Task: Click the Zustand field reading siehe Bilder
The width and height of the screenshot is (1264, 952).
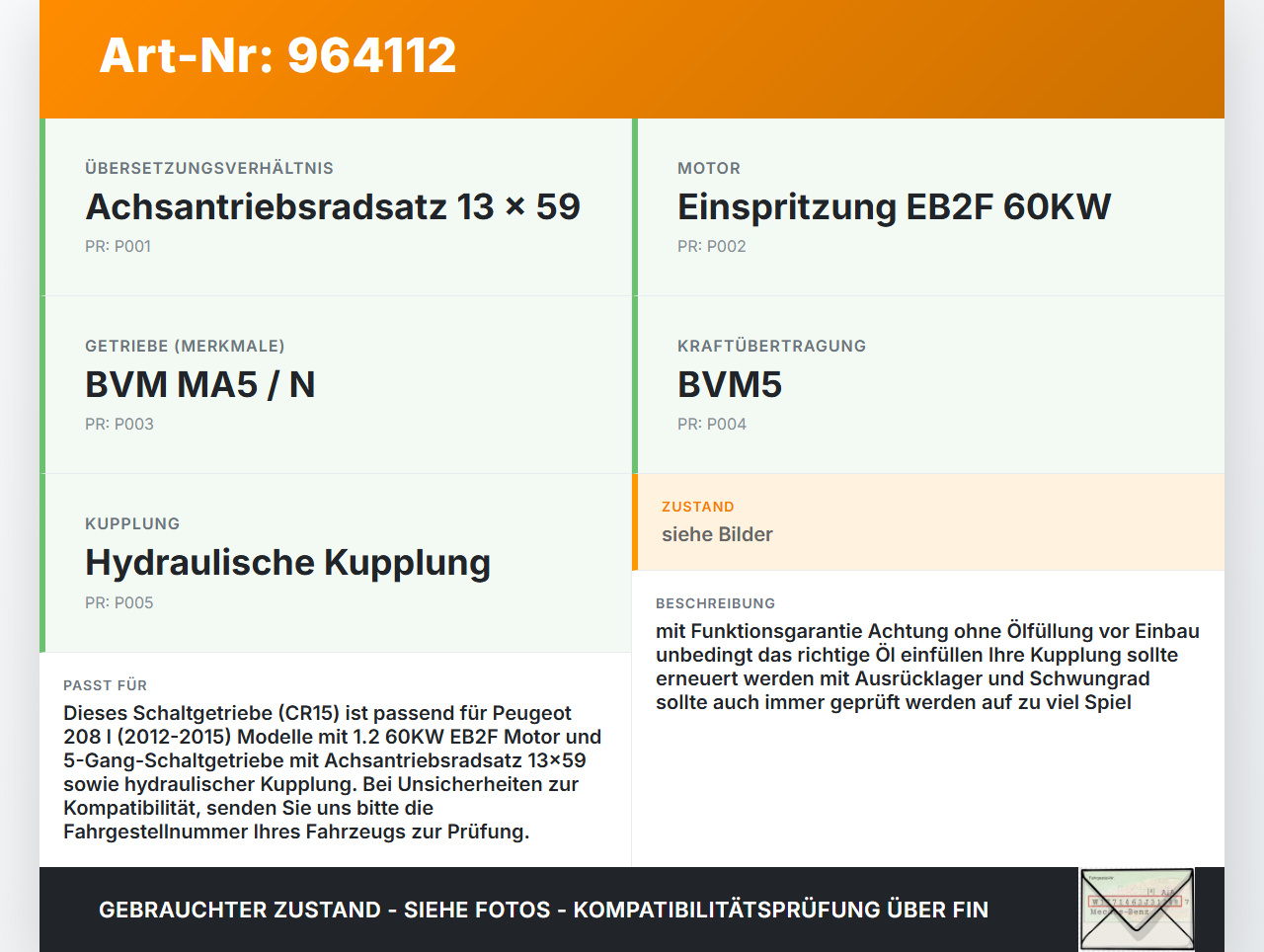Action: point(717,533)
